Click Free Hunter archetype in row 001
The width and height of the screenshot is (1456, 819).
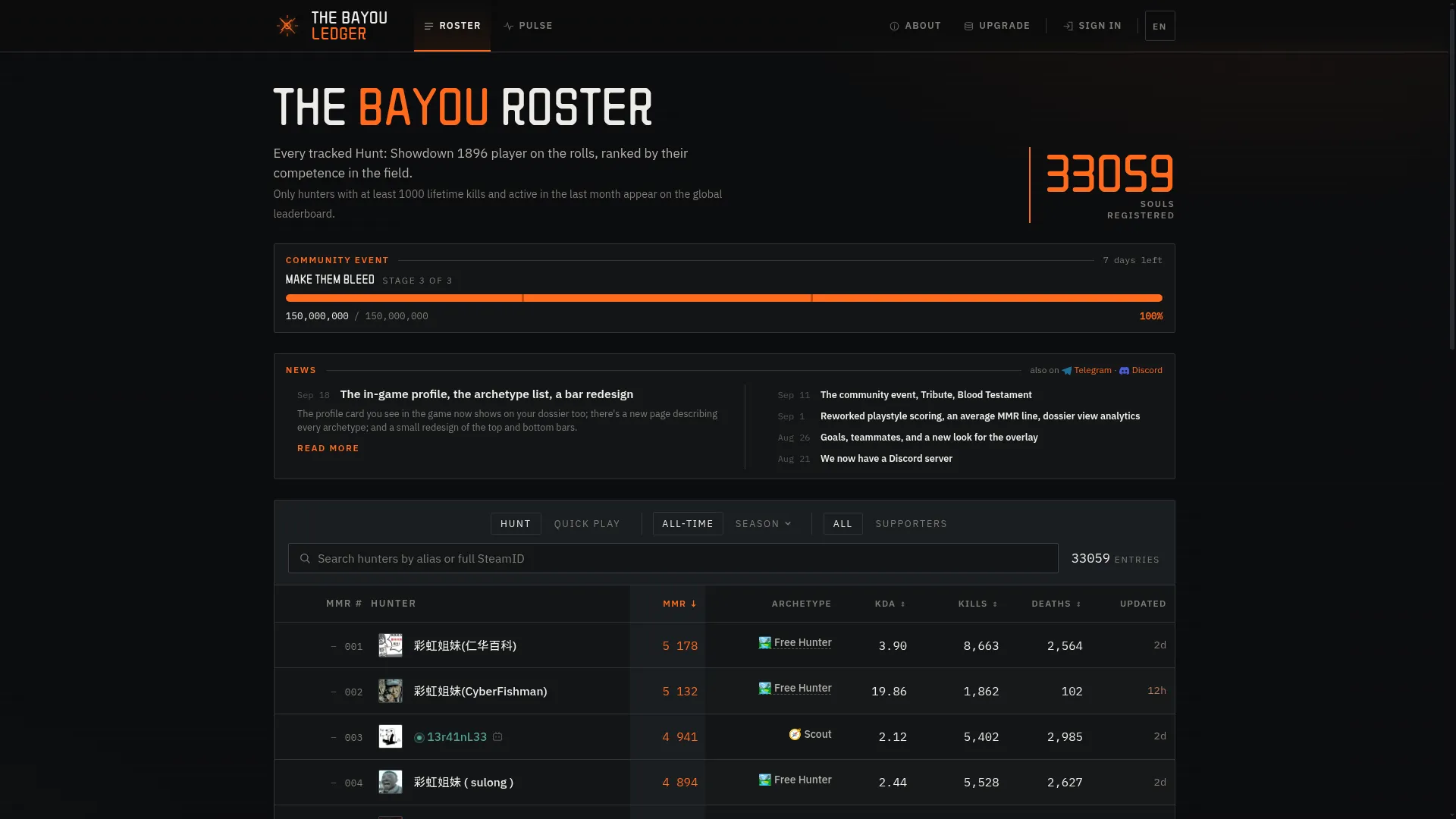click(x=802, y=643)
